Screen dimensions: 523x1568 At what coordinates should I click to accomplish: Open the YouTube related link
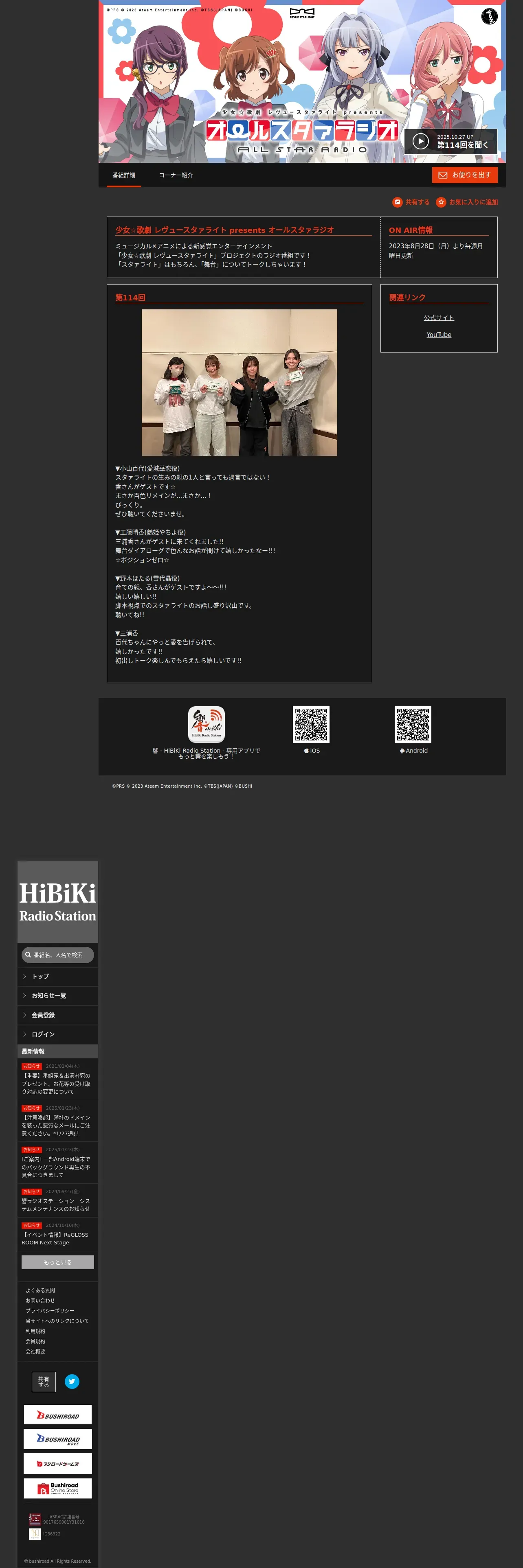click(439, 335)
